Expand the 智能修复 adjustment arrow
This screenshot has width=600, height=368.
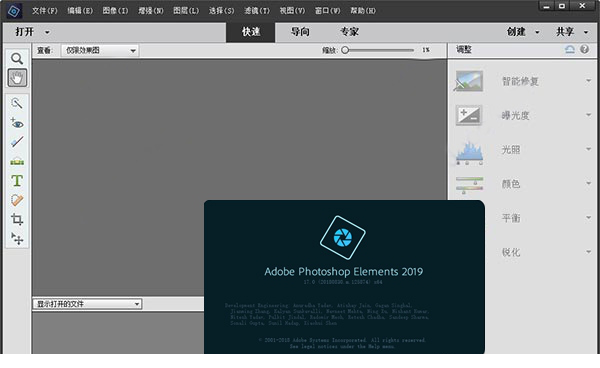(x=588, y=81)
